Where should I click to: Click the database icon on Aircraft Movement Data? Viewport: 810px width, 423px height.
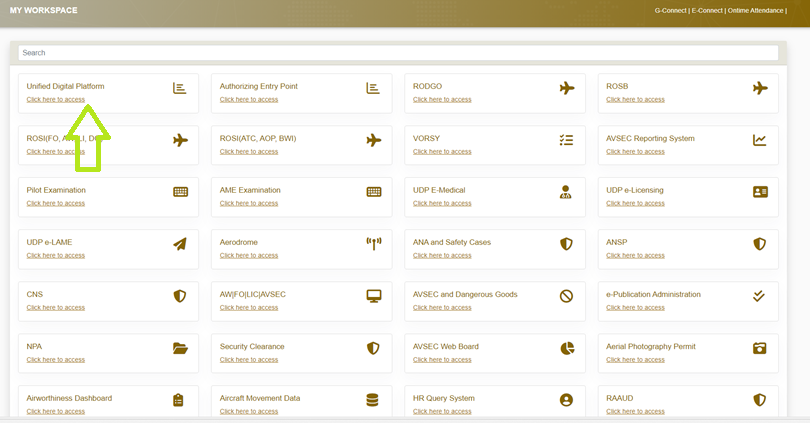coord(373,400)
